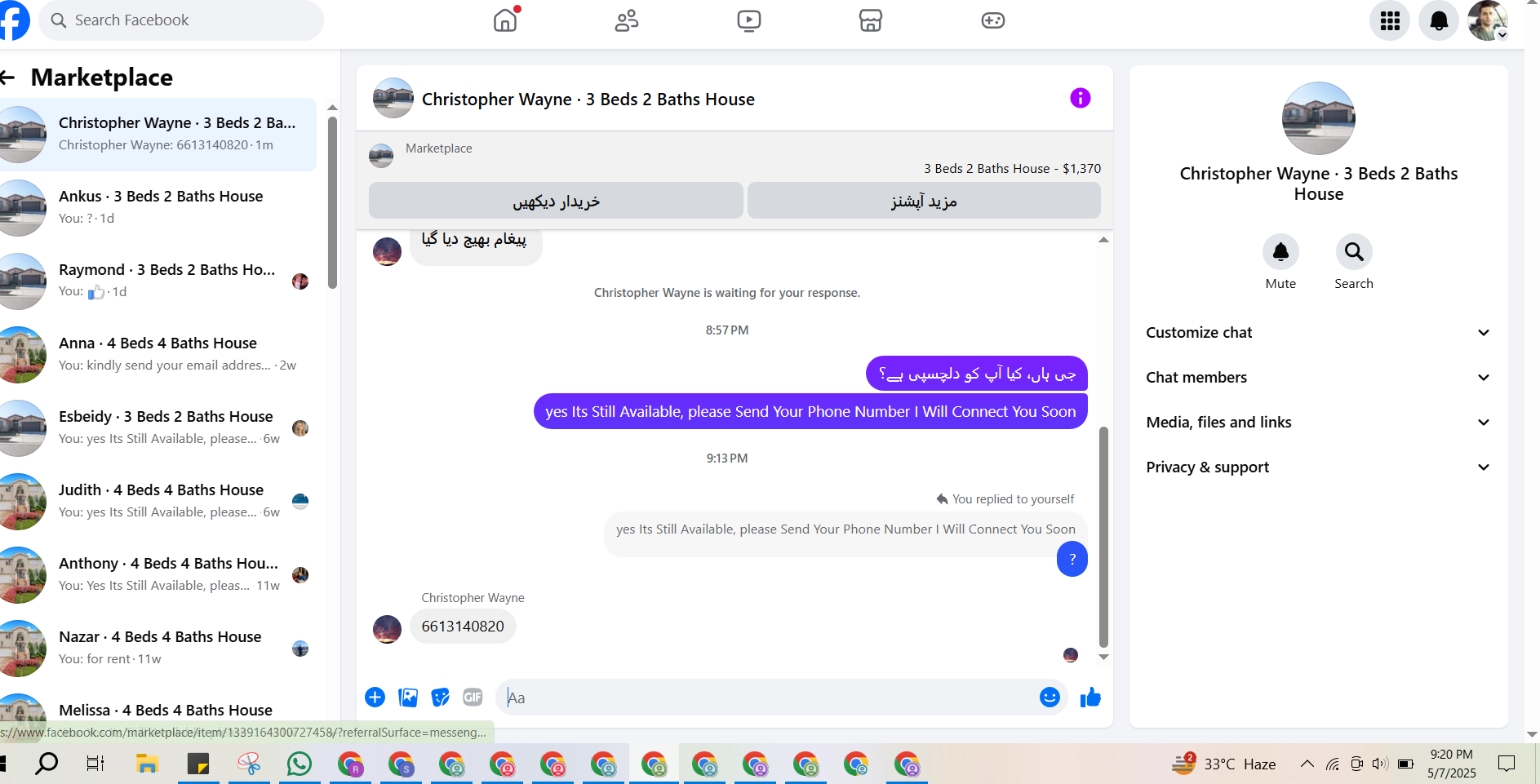Click the خریدار دیکھیں button
Image resolution: width=1540 pixels, height=784 pixels.
pyautogui.click(x=556, y=201)
